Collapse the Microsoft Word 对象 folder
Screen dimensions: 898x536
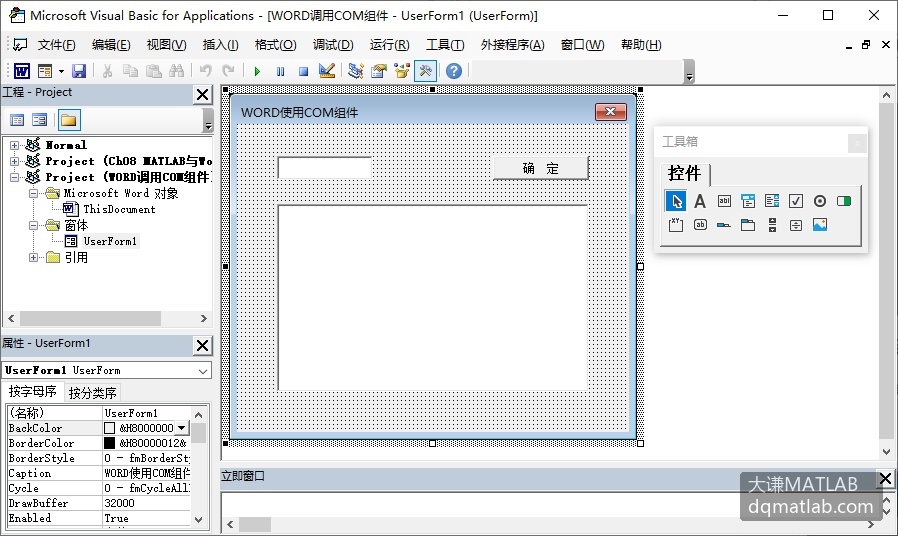[33, 194]
